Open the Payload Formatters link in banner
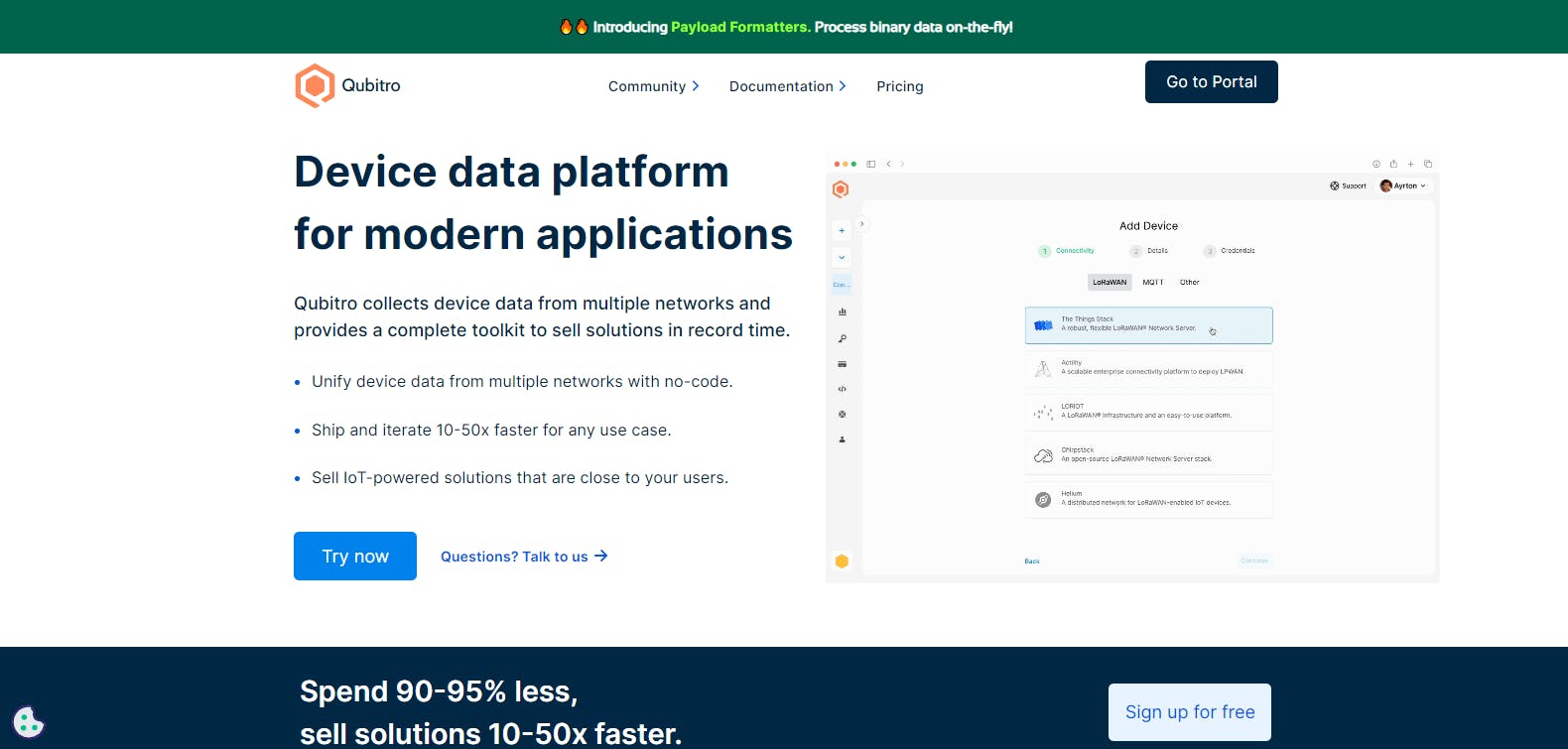1568x749 pixels. tap(740, 27)
